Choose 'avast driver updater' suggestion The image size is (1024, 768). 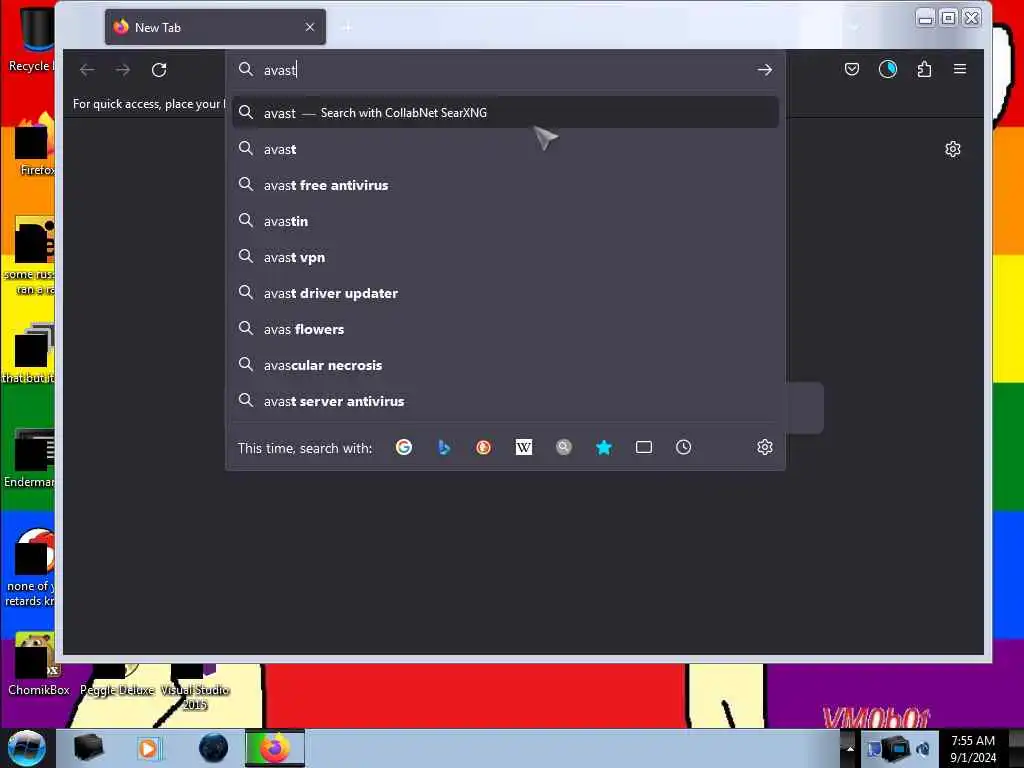[x=505, y=293]
